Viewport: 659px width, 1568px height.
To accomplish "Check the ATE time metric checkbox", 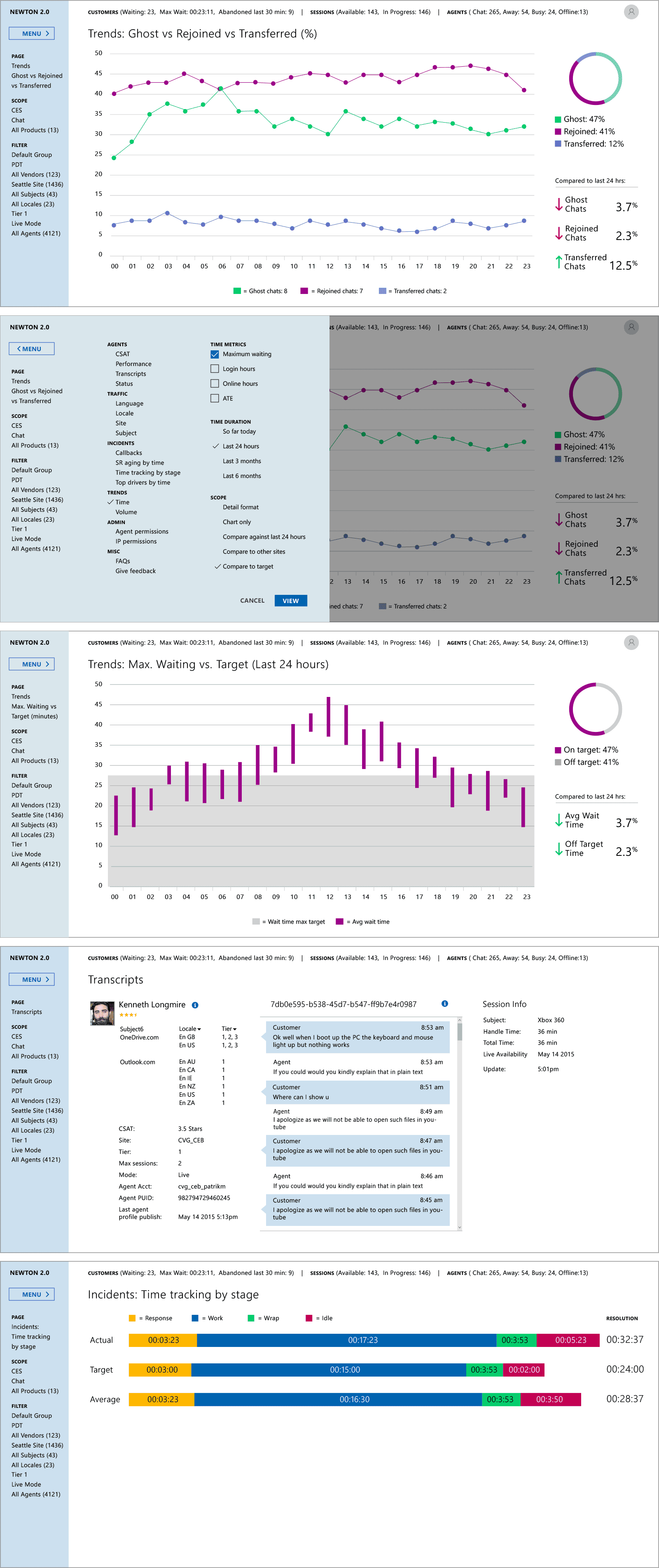I will point(215,399).
